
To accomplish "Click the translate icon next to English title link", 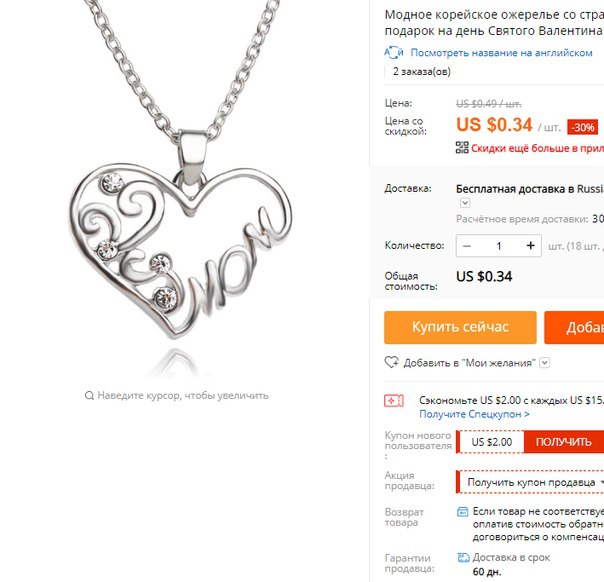I will (394, 53).
